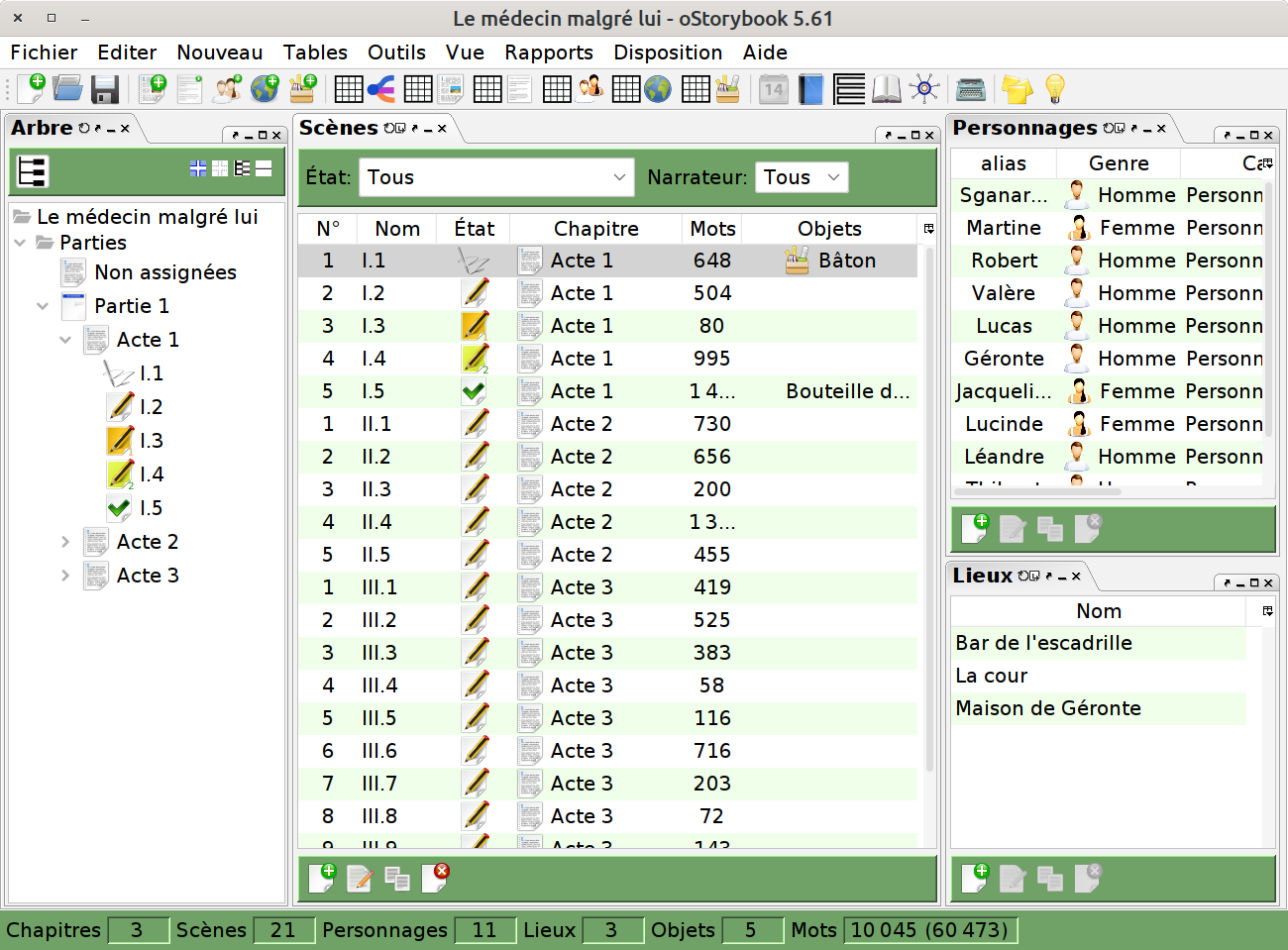
Task: Add a new character in the Personnages panel footer
Action: click(x=975, y=528)
